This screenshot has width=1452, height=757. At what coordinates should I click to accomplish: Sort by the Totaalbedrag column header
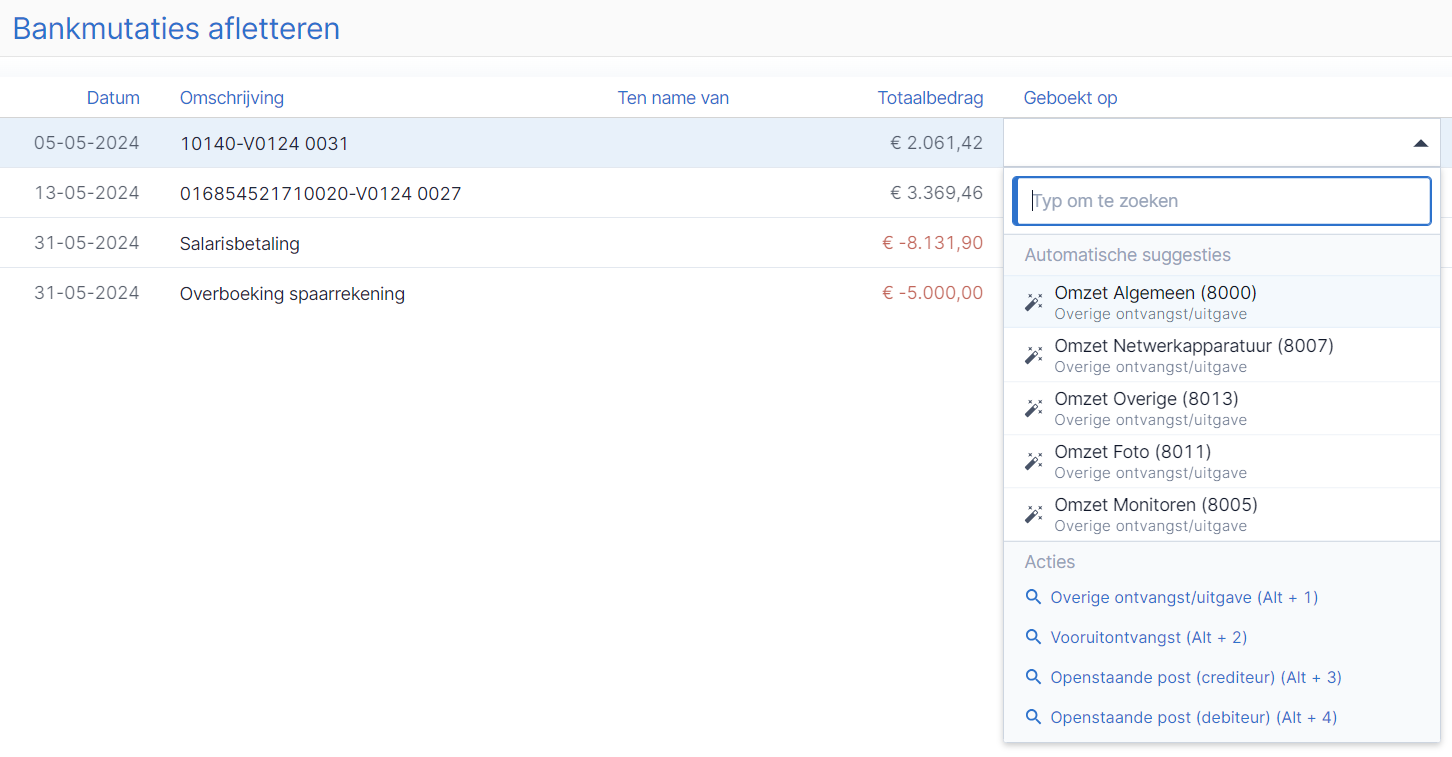(930, 98)
